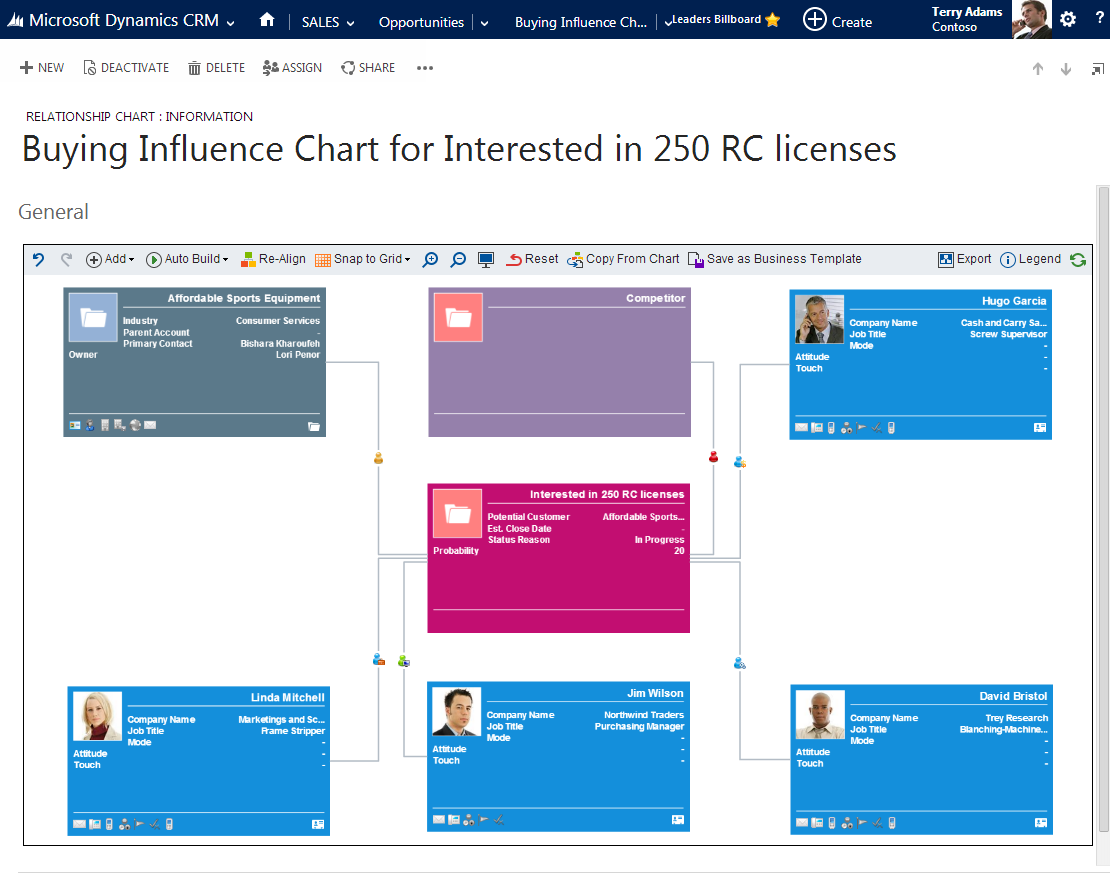The image size is (1110, 893).
Task: Click David Bristol's photo
Action: coord(820,715)
